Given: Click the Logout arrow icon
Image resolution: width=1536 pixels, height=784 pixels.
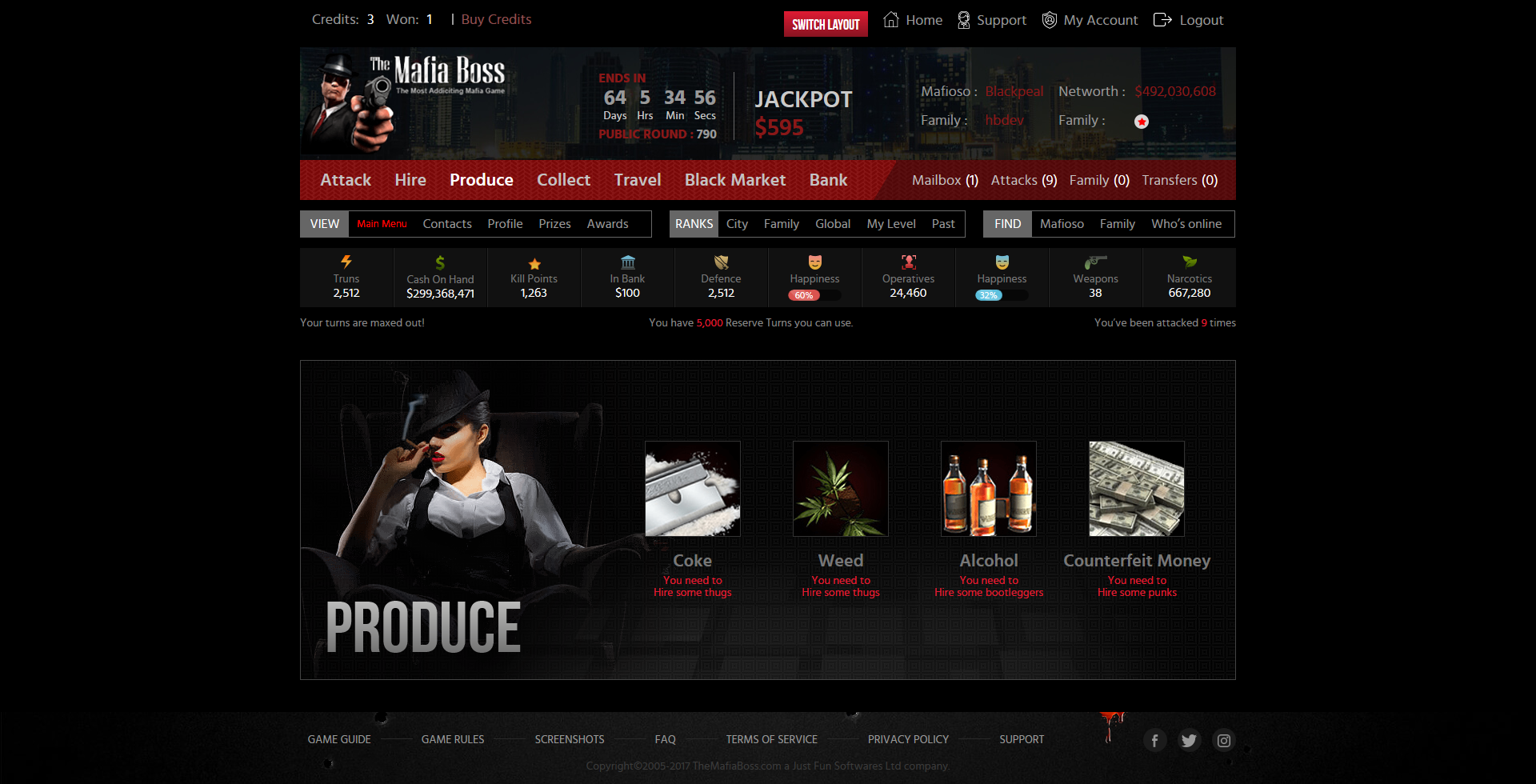Looking at the screenshot, I should tap(1162, 20).
